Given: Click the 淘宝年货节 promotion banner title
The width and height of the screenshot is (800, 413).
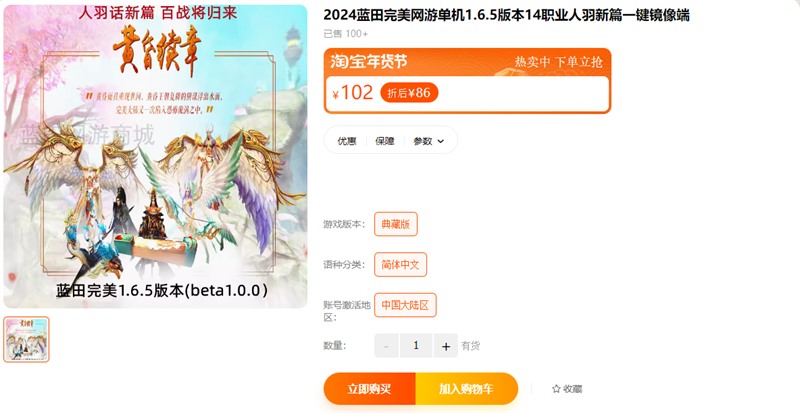Looking at the screenshot, I should pyautogui.click(x=369, y=62).
